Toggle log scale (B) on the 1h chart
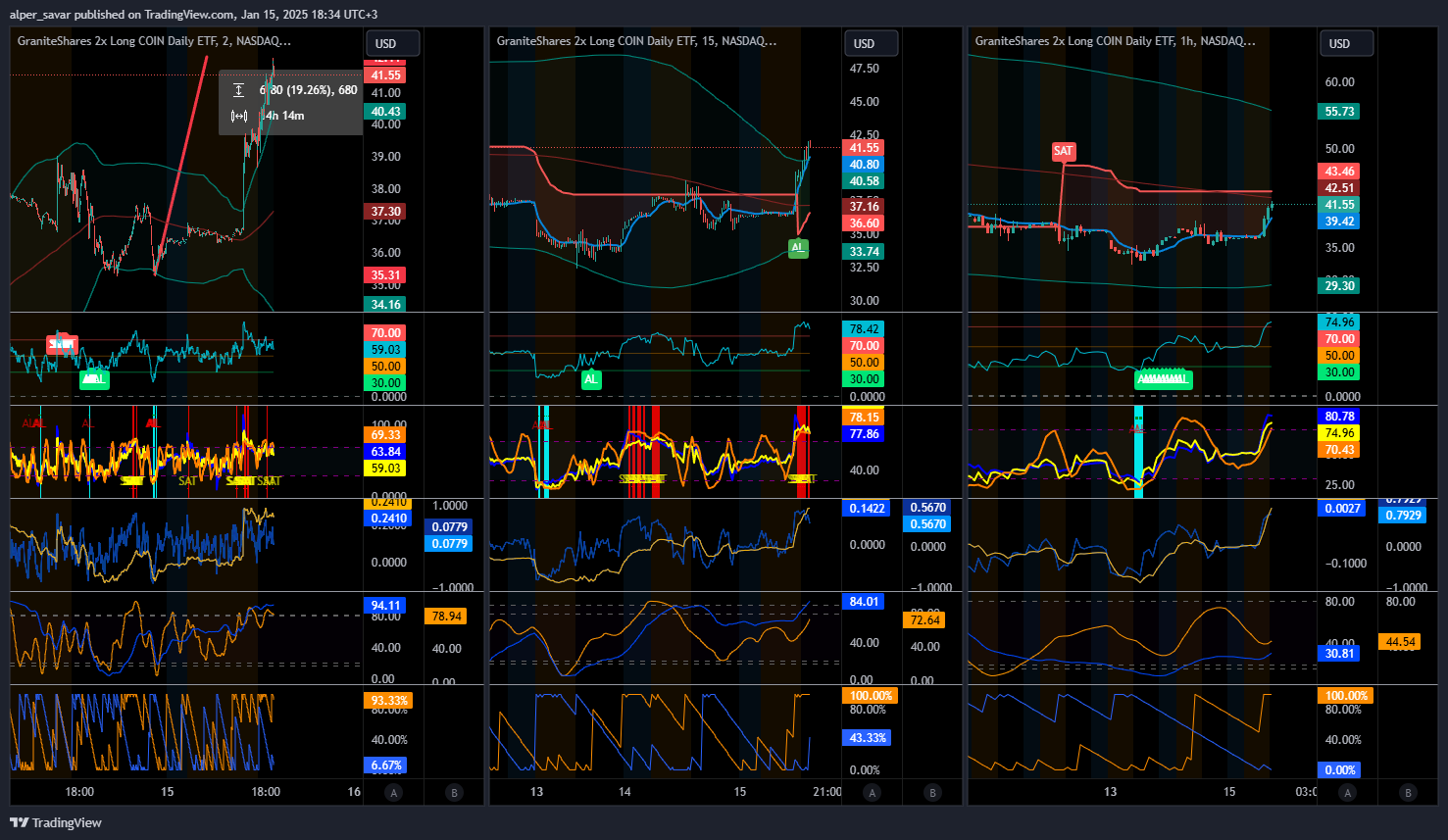The width and height of the screenshot is (1448, 840). point(1408,793)
